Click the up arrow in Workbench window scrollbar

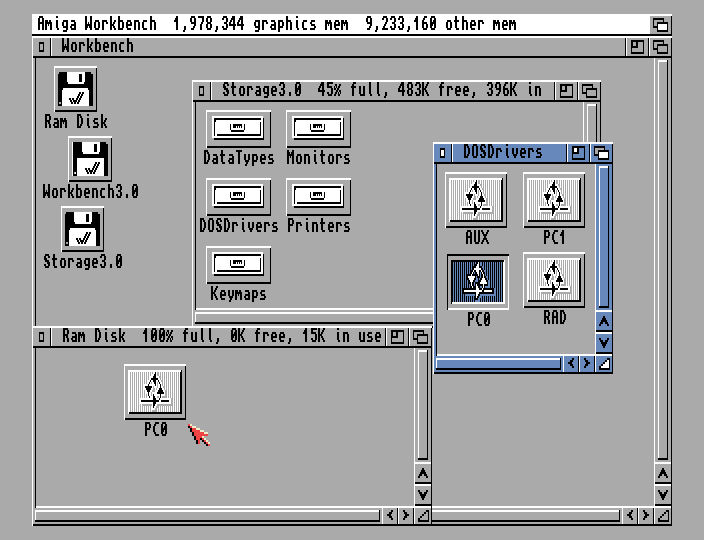coord(663,474)
